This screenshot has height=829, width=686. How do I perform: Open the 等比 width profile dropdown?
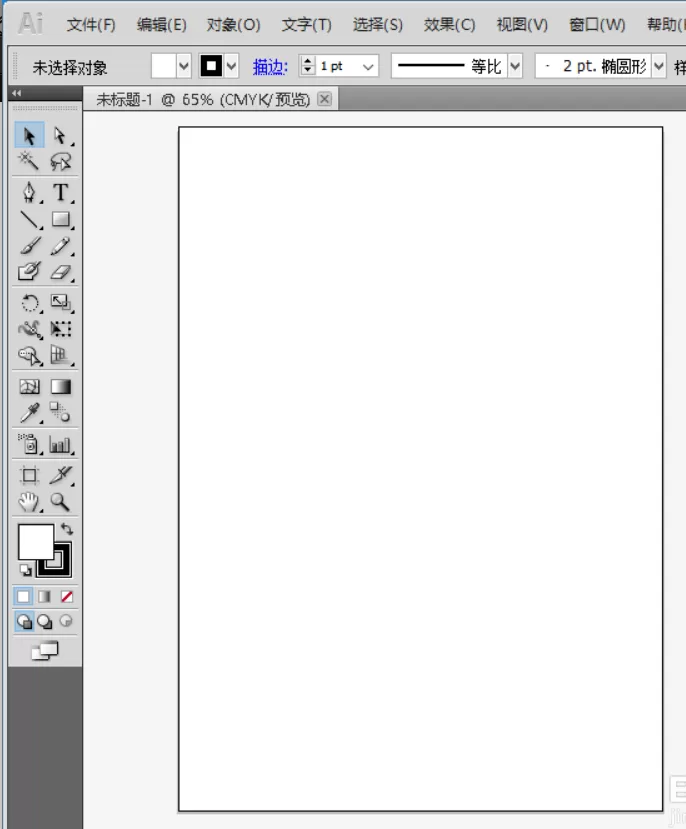pos(515,66)
